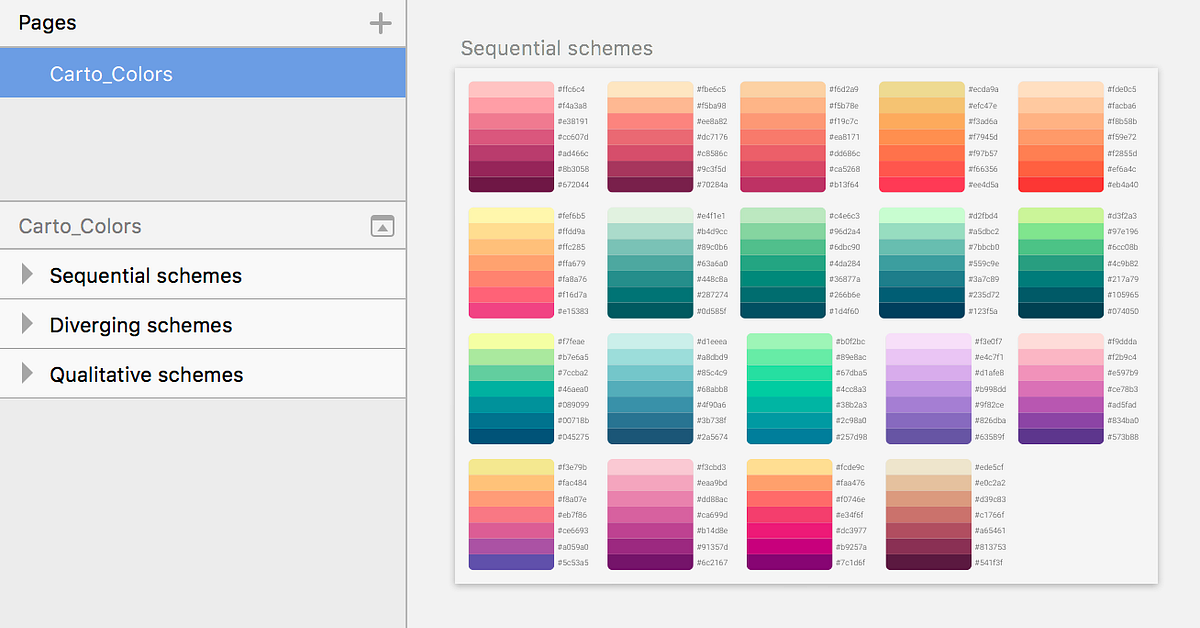
Task: Pick the #672044 dark plum swatch
Action: click(x=511, y=184)
